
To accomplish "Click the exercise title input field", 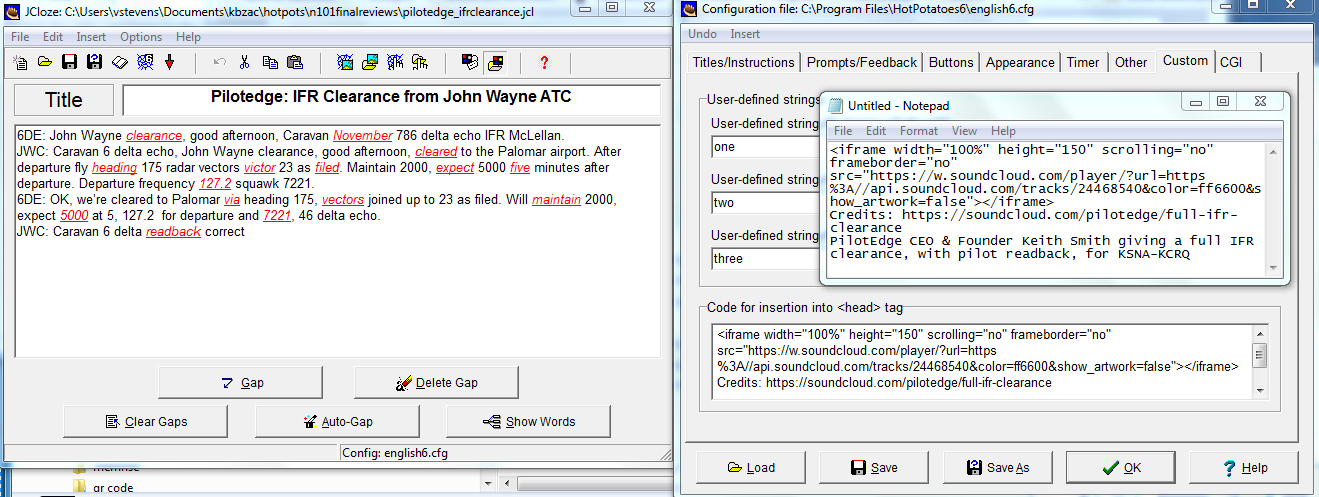I will 391,99.
